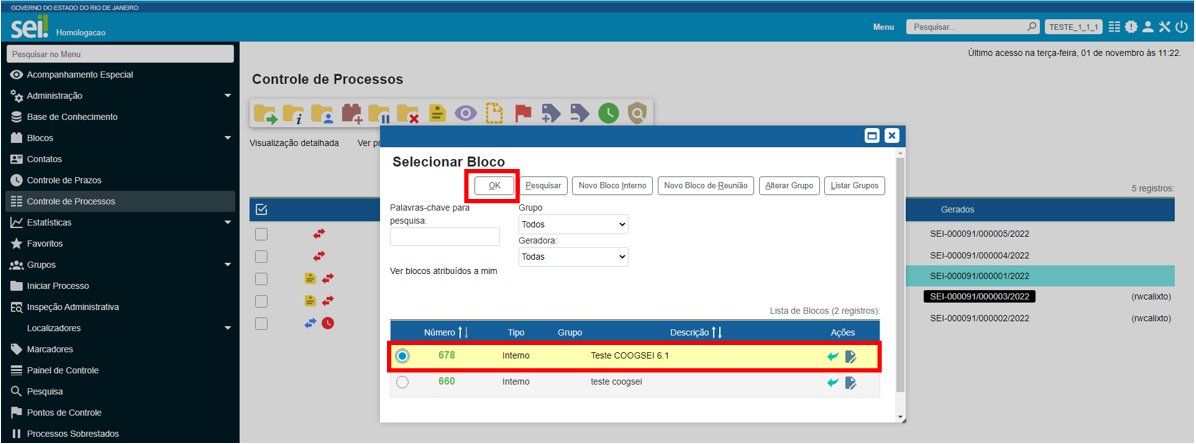Open the wrench and screwdriver settings icon

click(1164, 27)
